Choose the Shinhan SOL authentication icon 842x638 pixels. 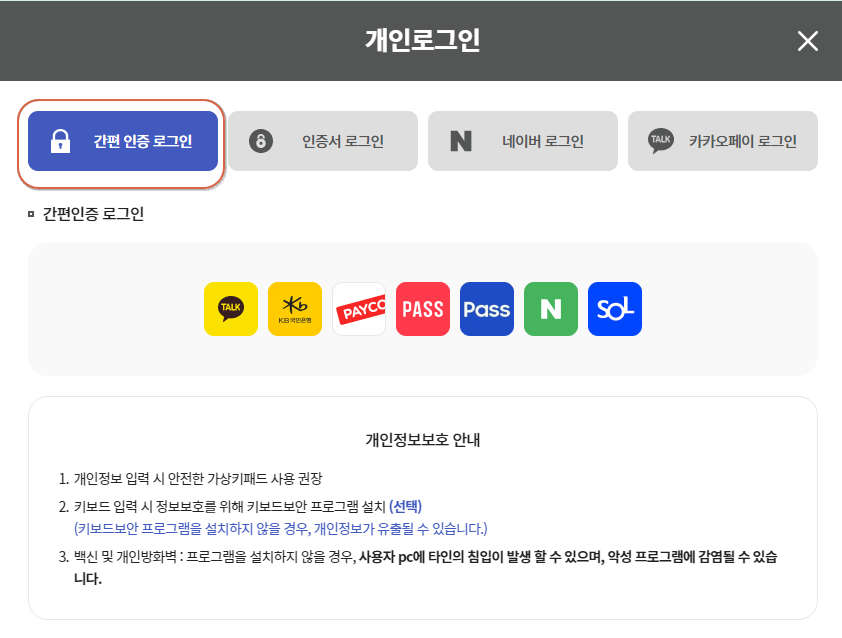(x=614, y=309)
